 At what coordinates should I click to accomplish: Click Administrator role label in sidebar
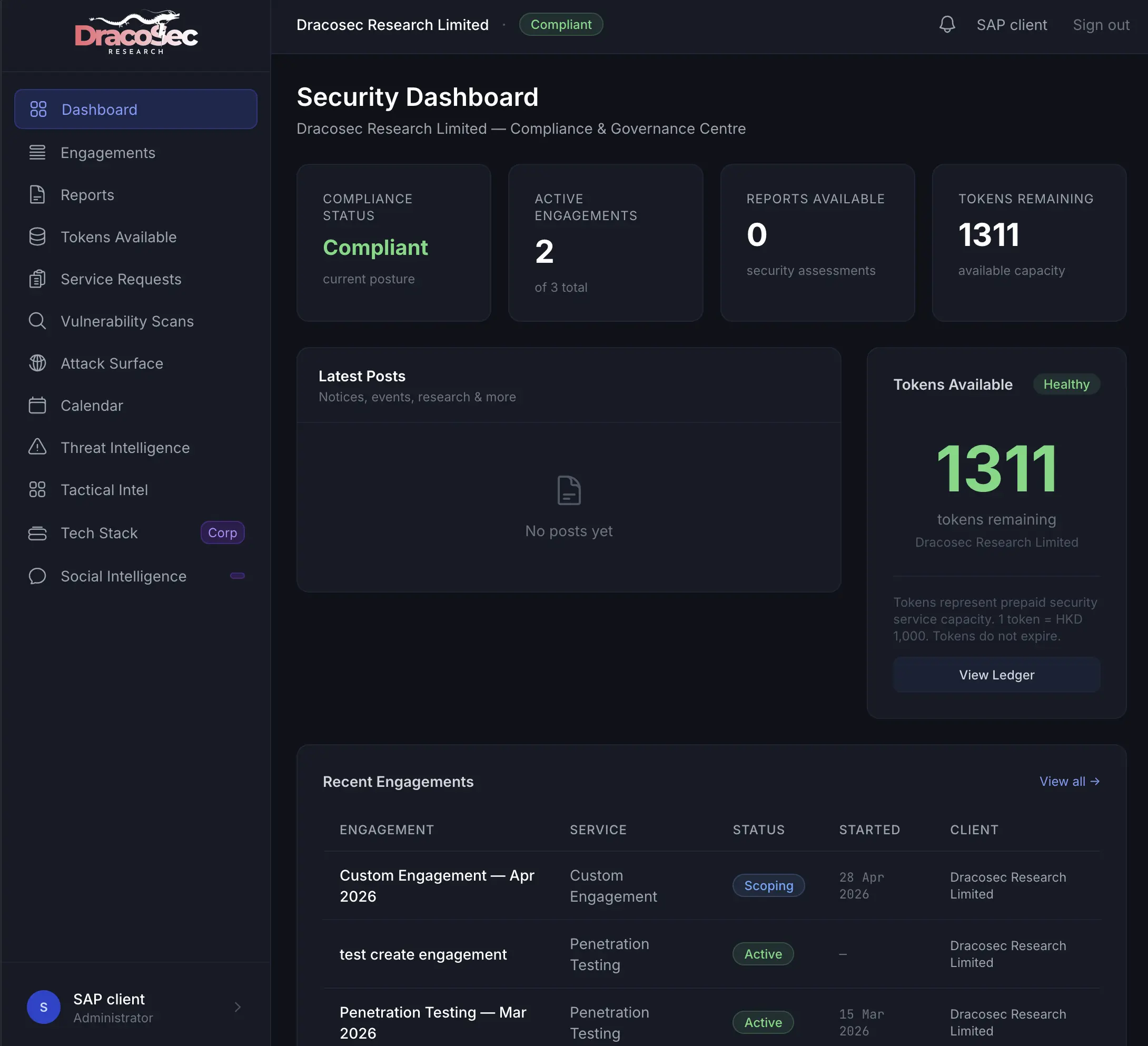(113, 1017)
